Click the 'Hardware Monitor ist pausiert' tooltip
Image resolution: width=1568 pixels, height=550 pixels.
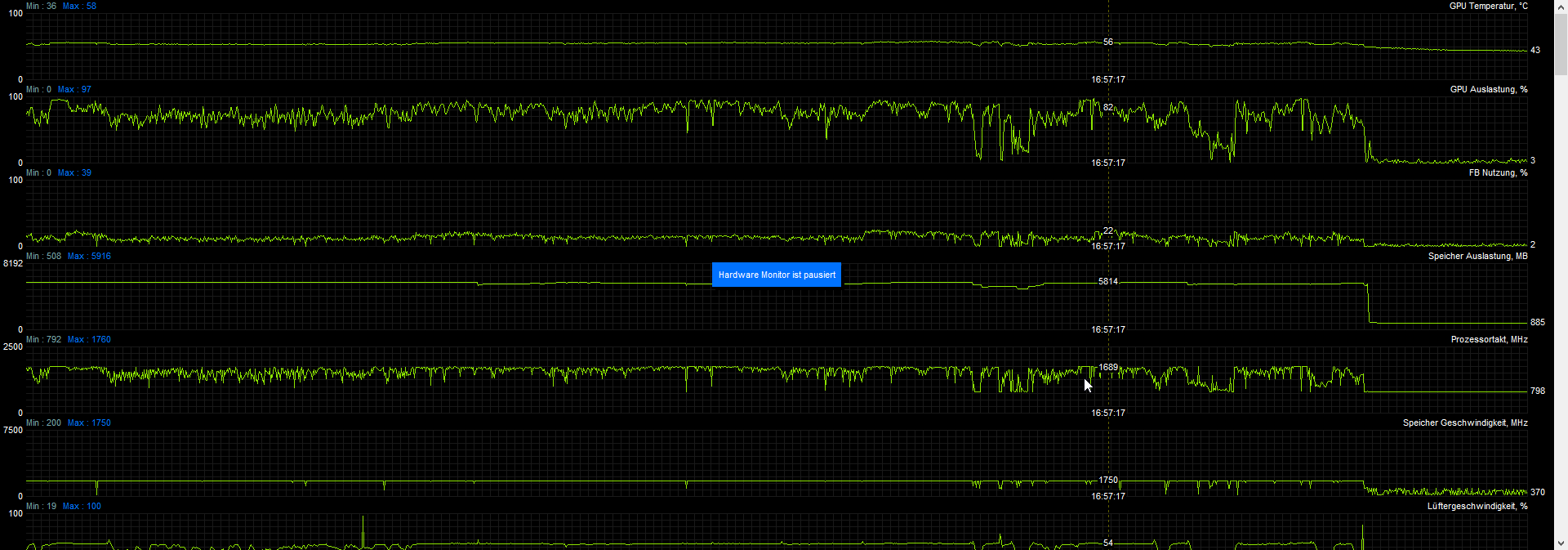tap(777, 275)
